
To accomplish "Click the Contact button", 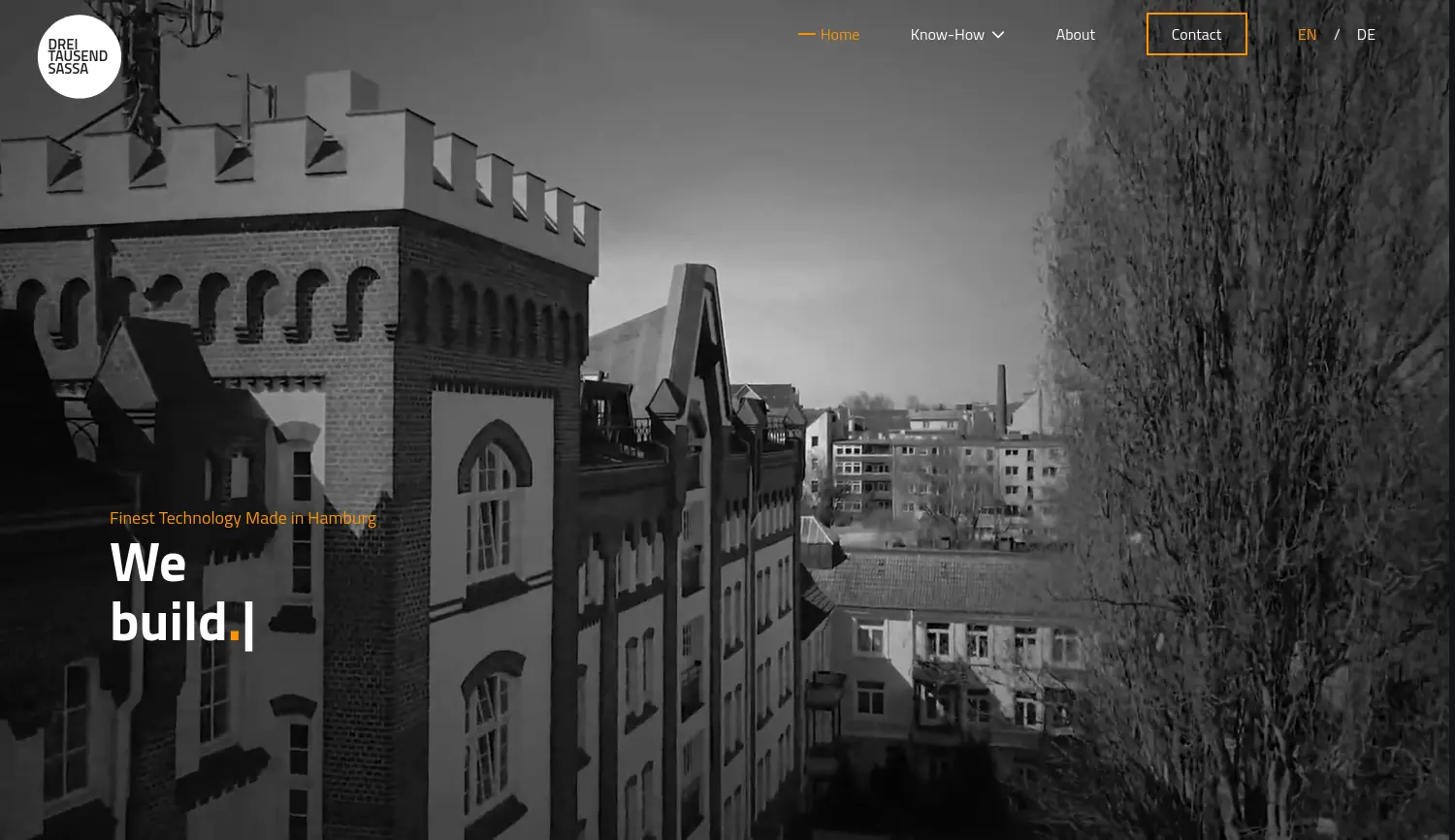I will (x=1196, y=34).
